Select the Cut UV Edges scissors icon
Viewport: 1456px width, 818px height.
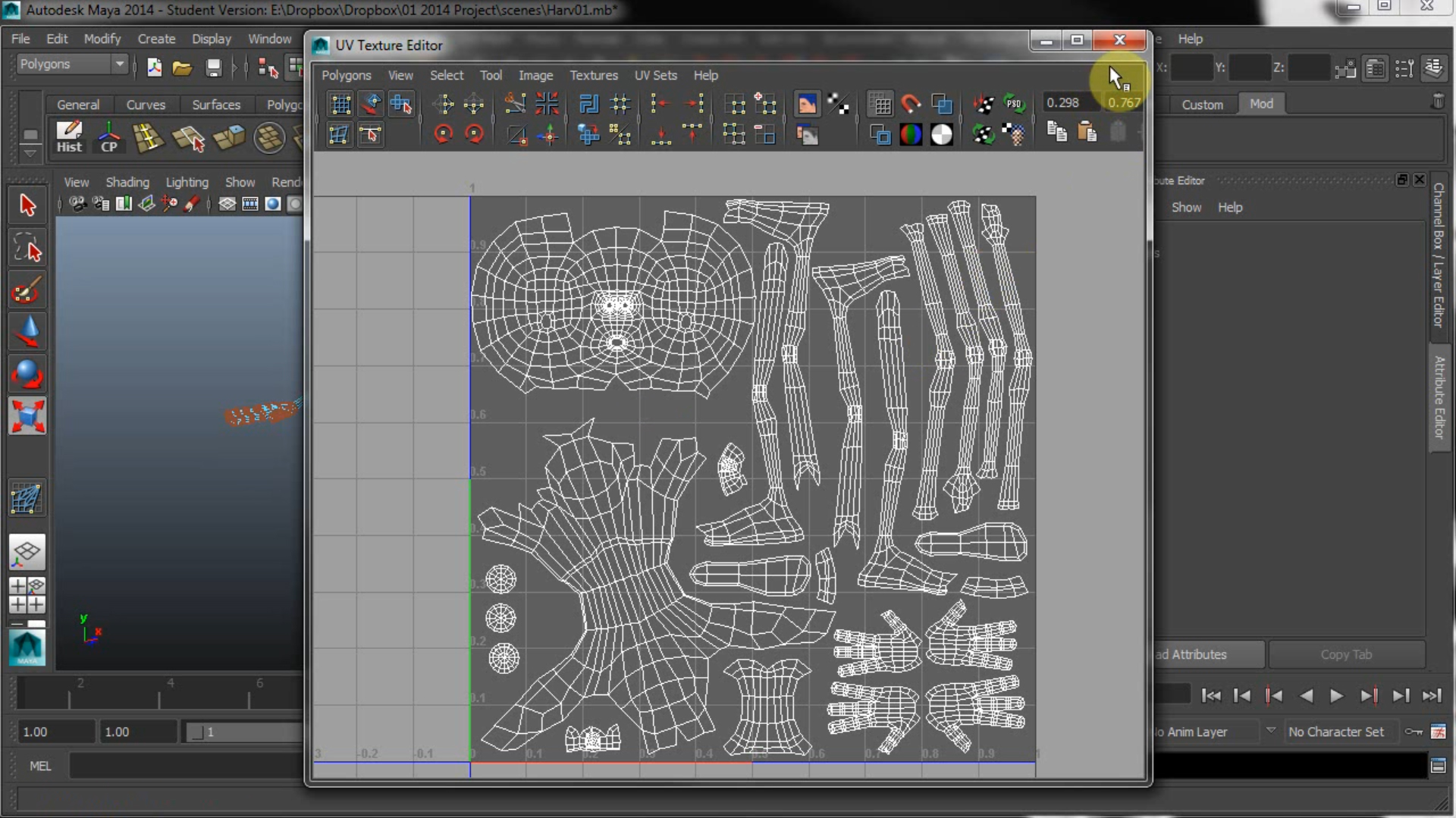[515, 104]
